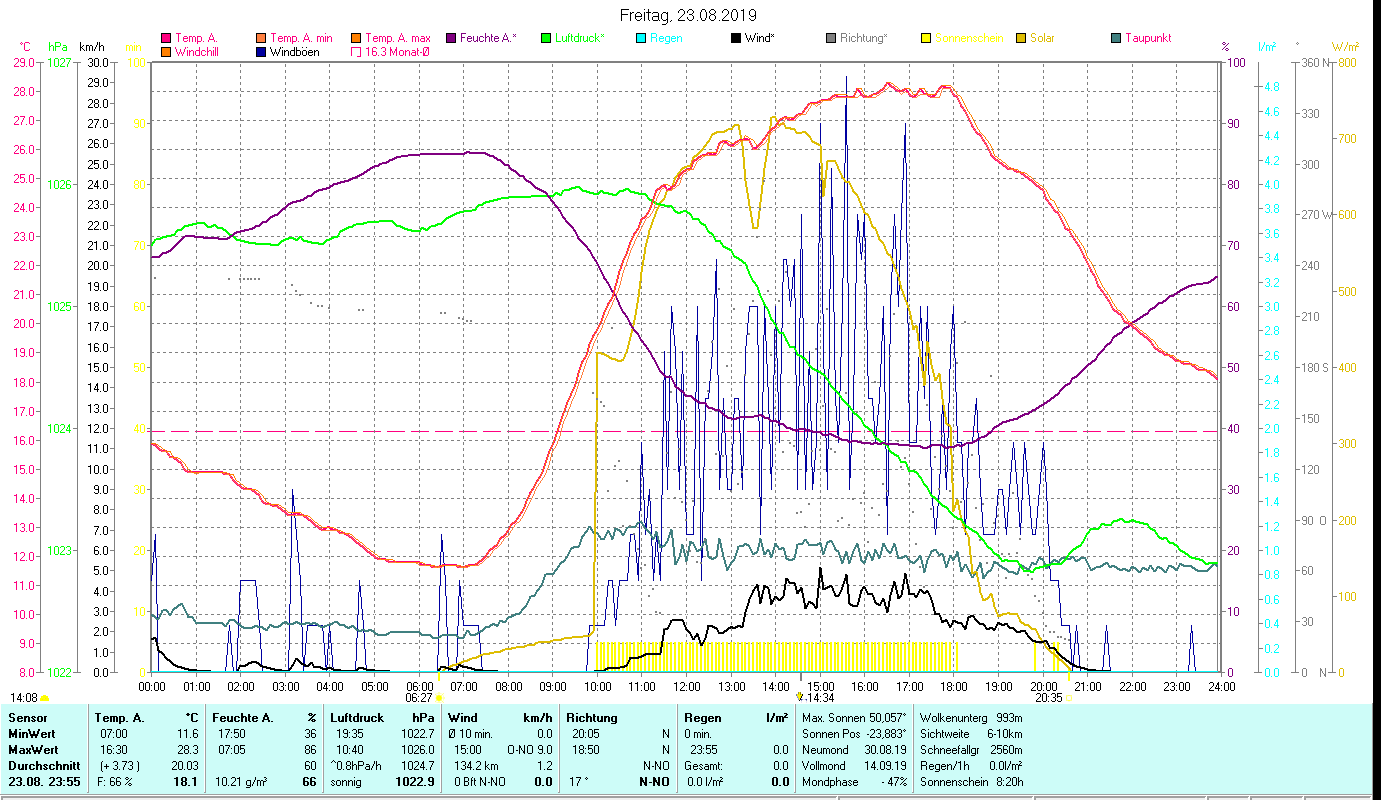Screen dimensions: 1381x800
Task: Click the Temp. A. min legend label
Action: click(x=301, y=38)
